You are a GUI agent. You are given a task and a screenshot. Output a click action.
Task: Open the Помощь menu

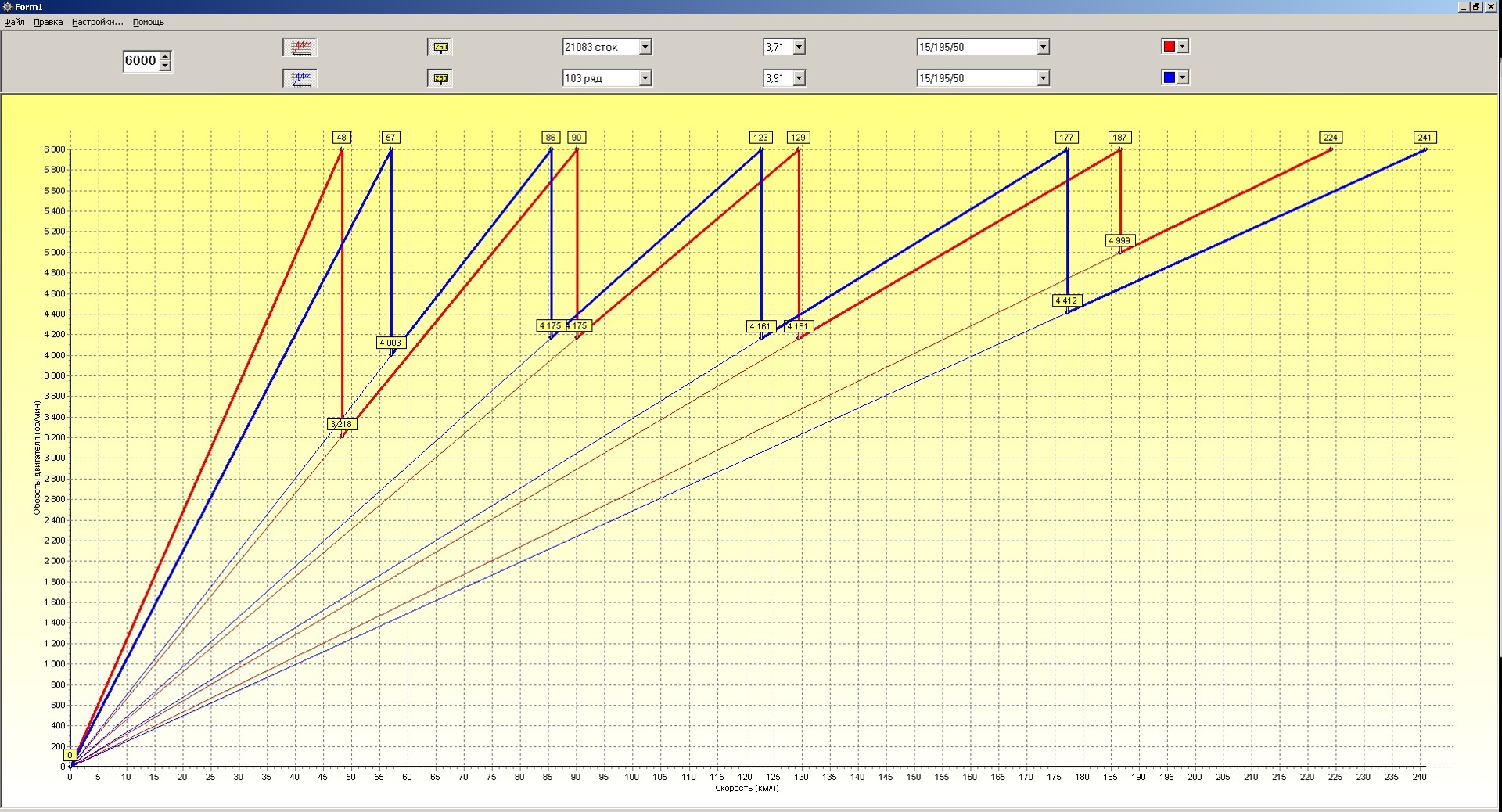click(x=148, y=22)
